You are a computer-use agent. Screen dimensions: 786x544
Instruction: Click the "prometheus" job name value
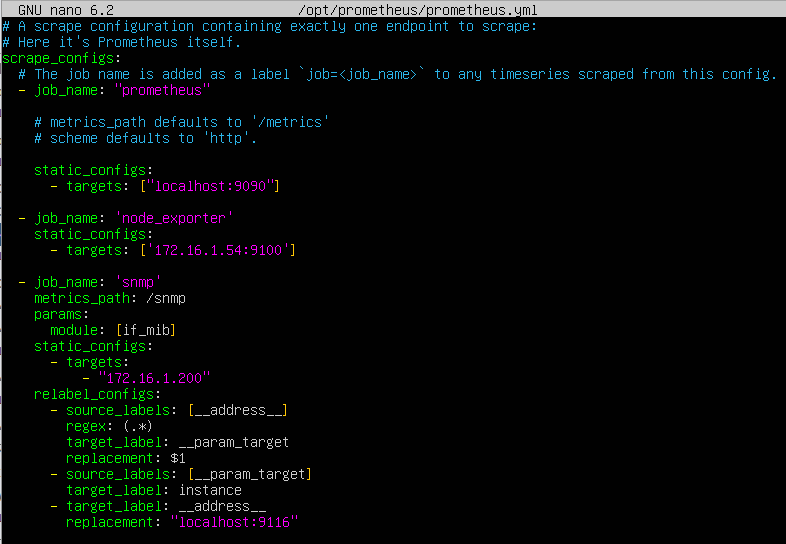click(x=162, y=90)
